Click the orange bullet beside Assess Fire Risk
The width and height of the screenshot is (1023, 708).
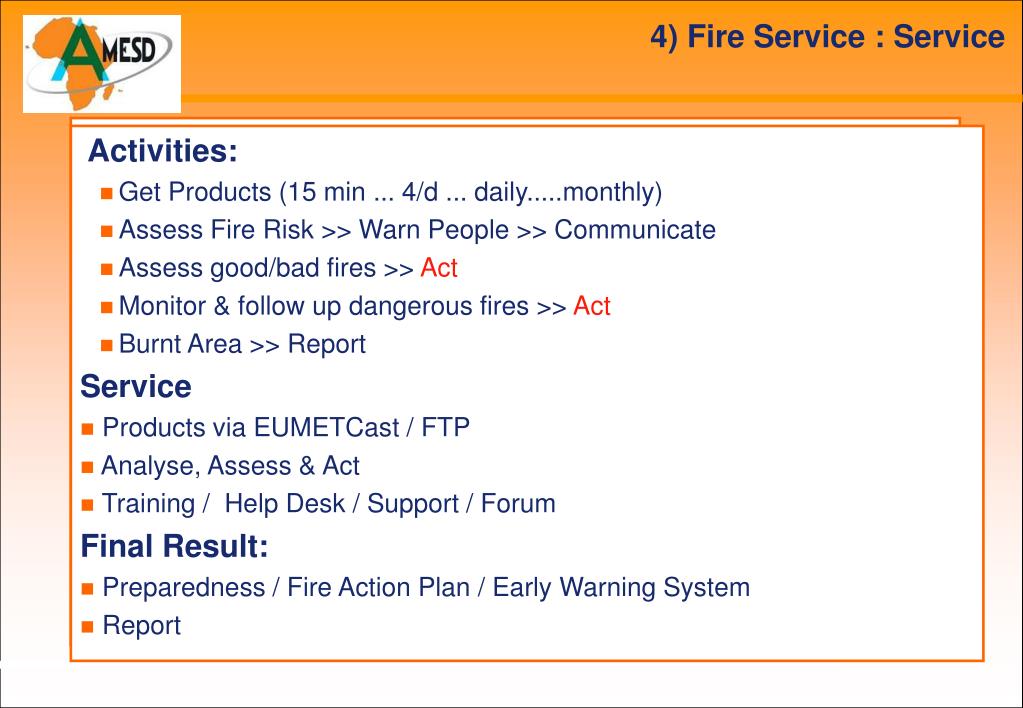click(107, 232)
